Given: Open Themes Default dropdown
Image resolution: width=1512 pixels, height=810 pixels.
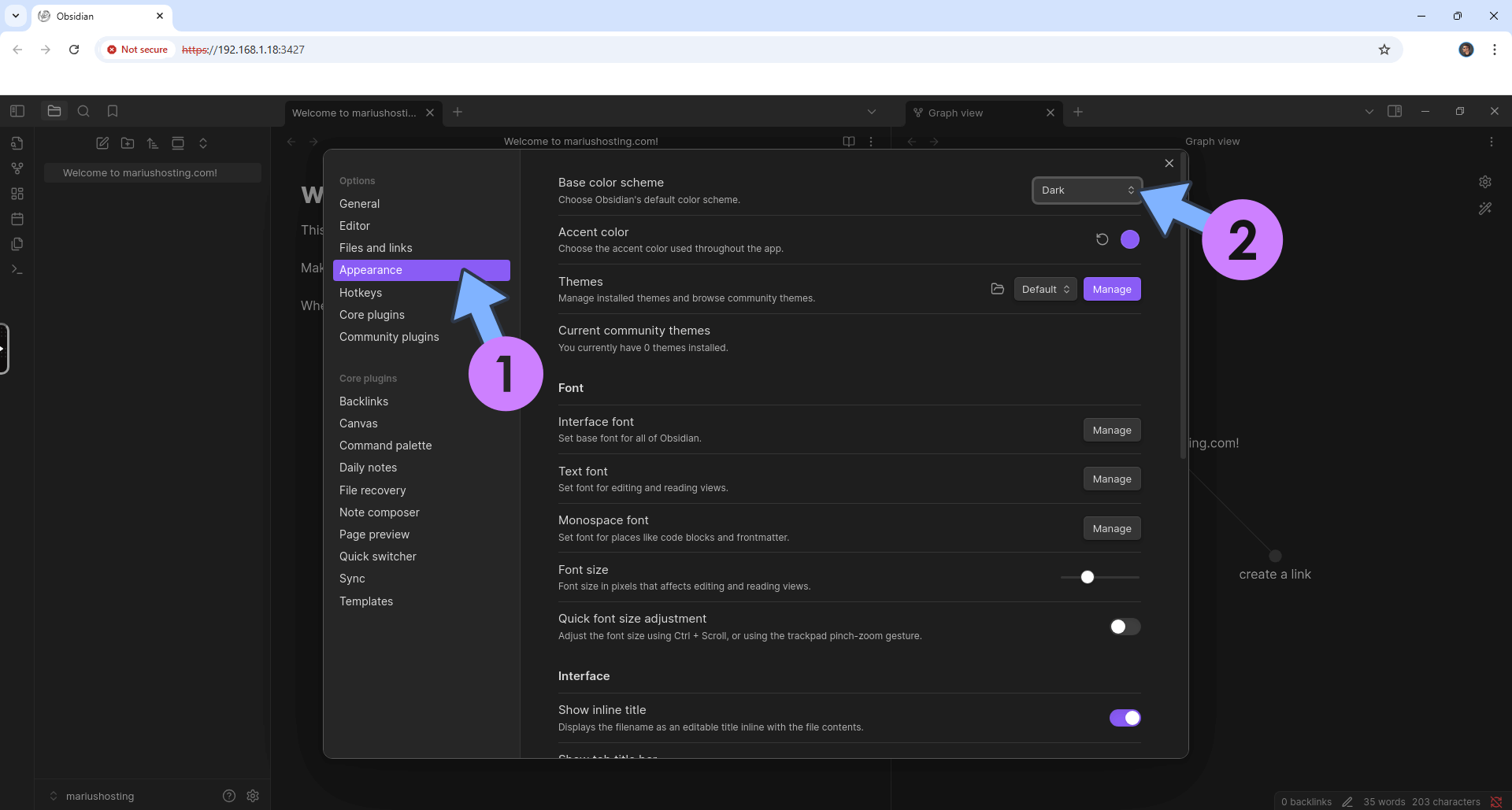Looking at the screenshot, I should (x=1045, y=289).
